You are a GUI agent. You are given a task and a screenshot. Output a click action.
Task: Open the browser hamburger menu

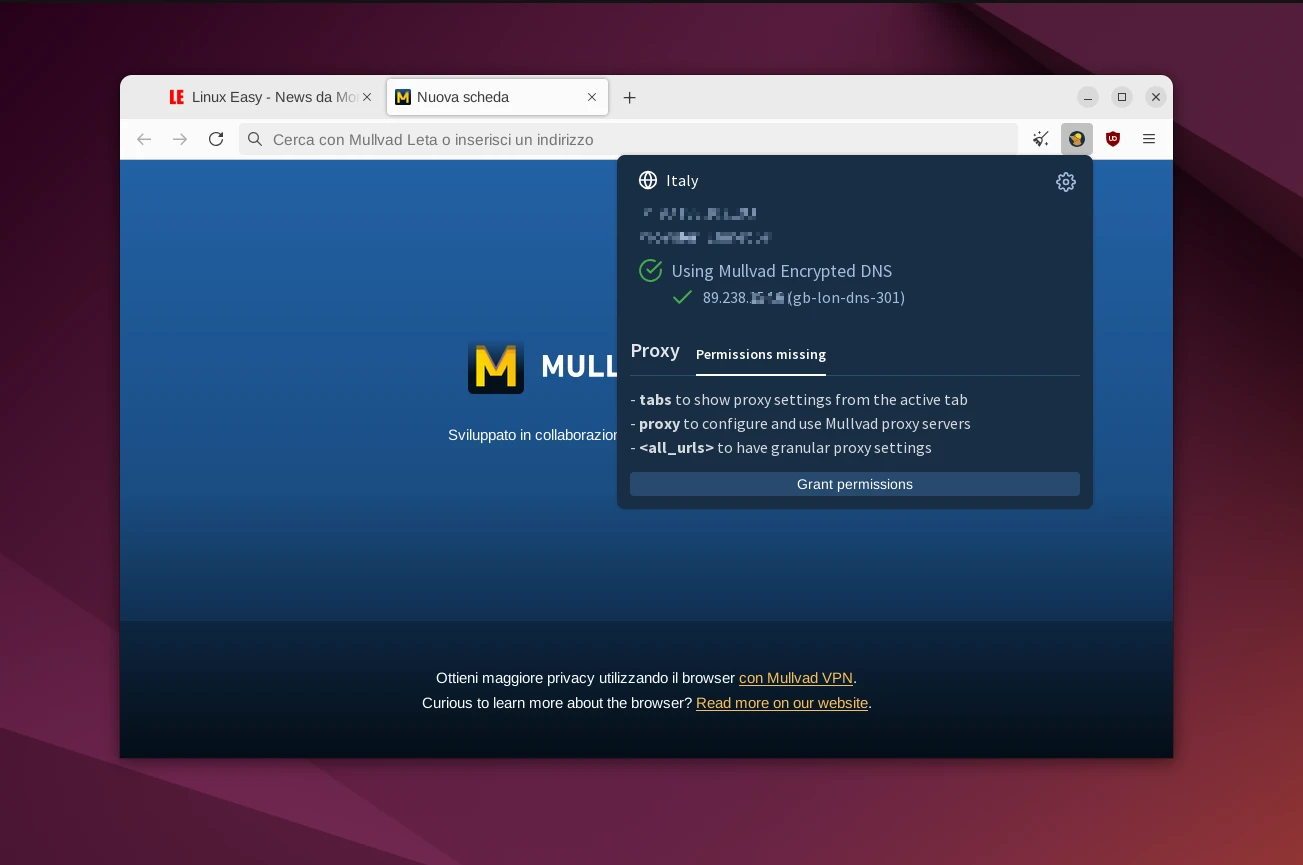[x=1149, y=139]
